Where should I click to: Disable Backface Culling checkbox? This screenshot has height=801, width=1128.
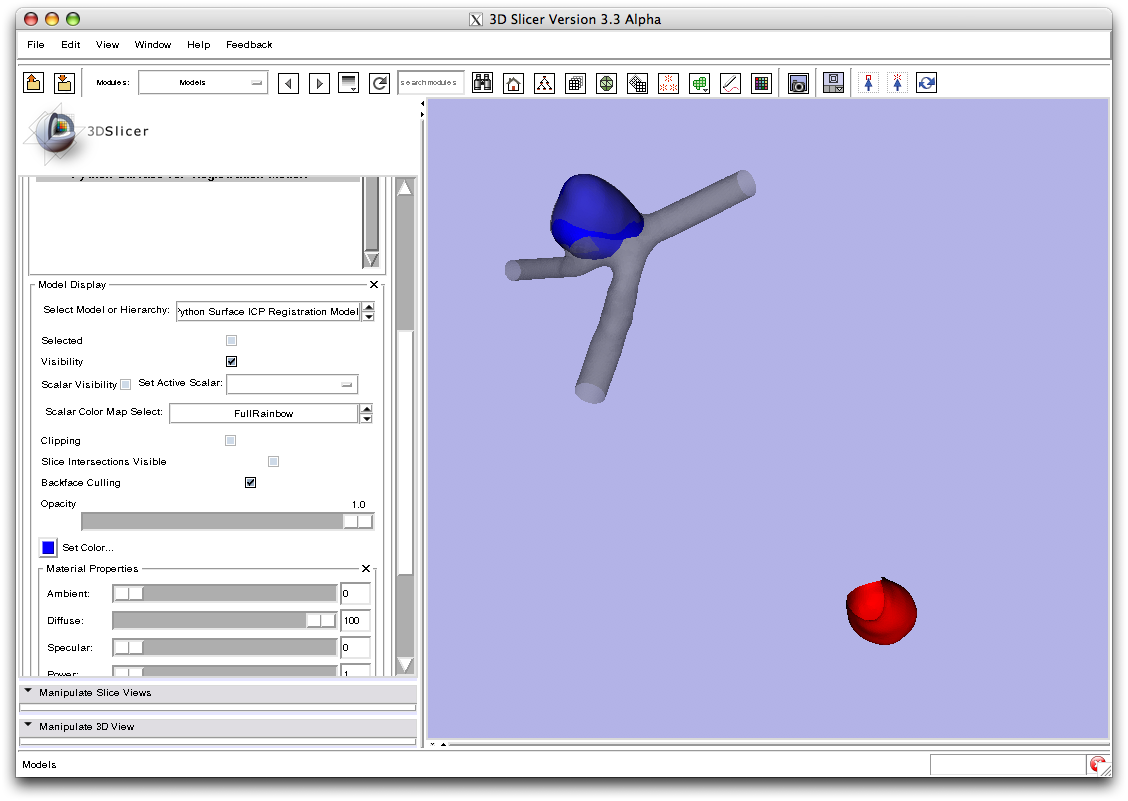(250, 483)
